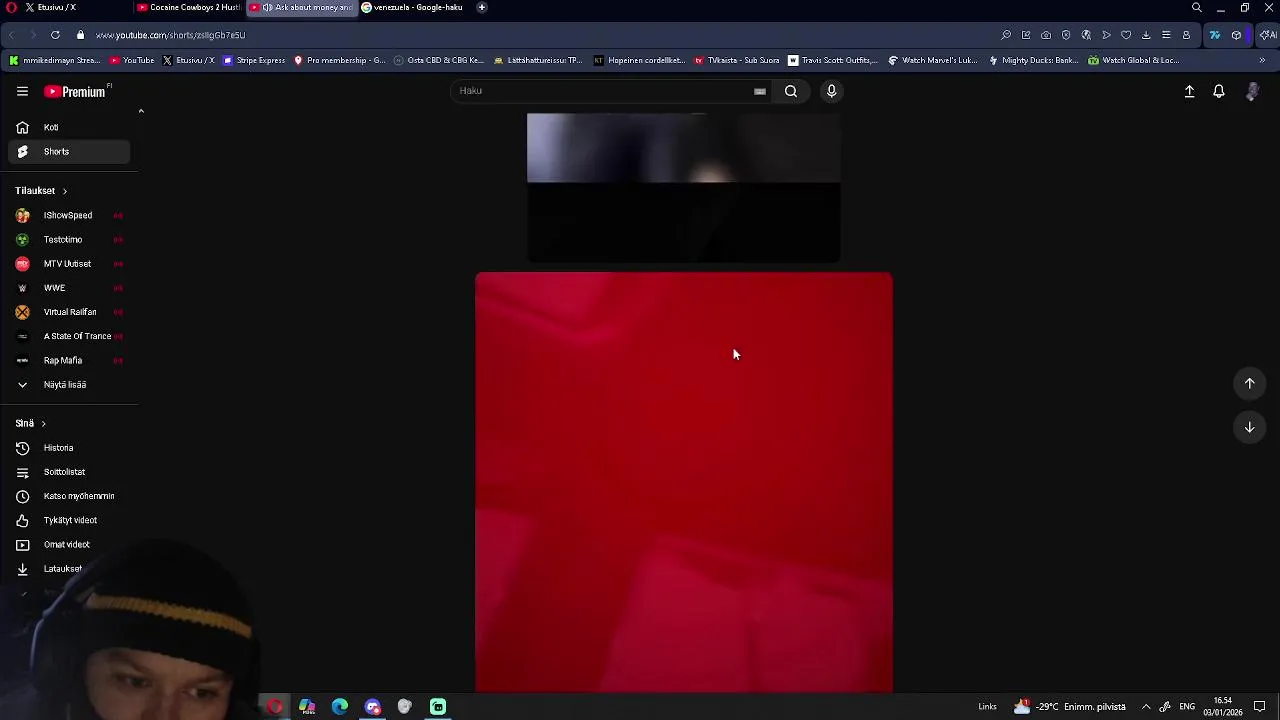Open the extensions cube icon
The image size is (1280, 720).
1237,35
